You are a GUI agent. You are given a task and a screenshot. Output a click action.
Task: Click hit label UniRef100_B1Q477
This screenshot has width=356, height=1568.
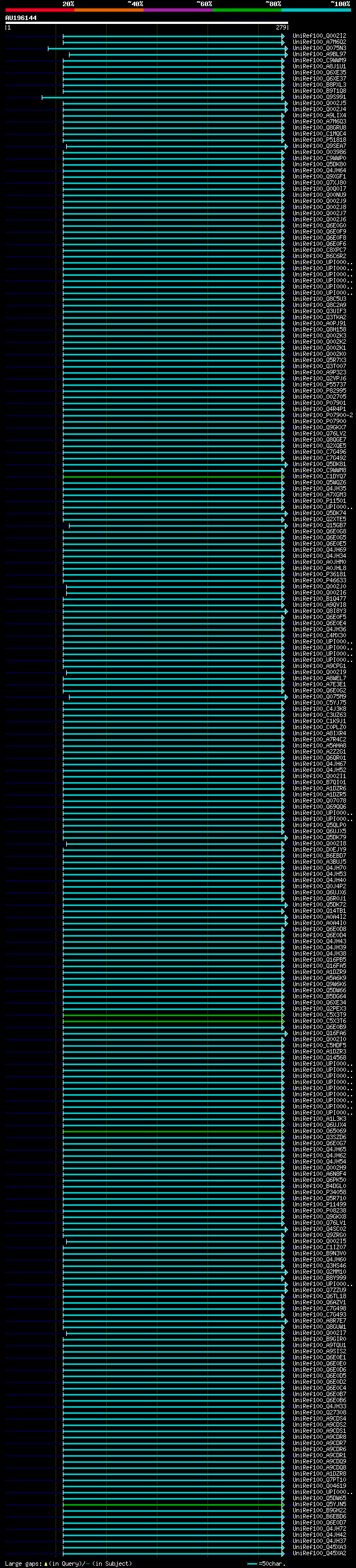pyautogui.click(x=319, y=599)
